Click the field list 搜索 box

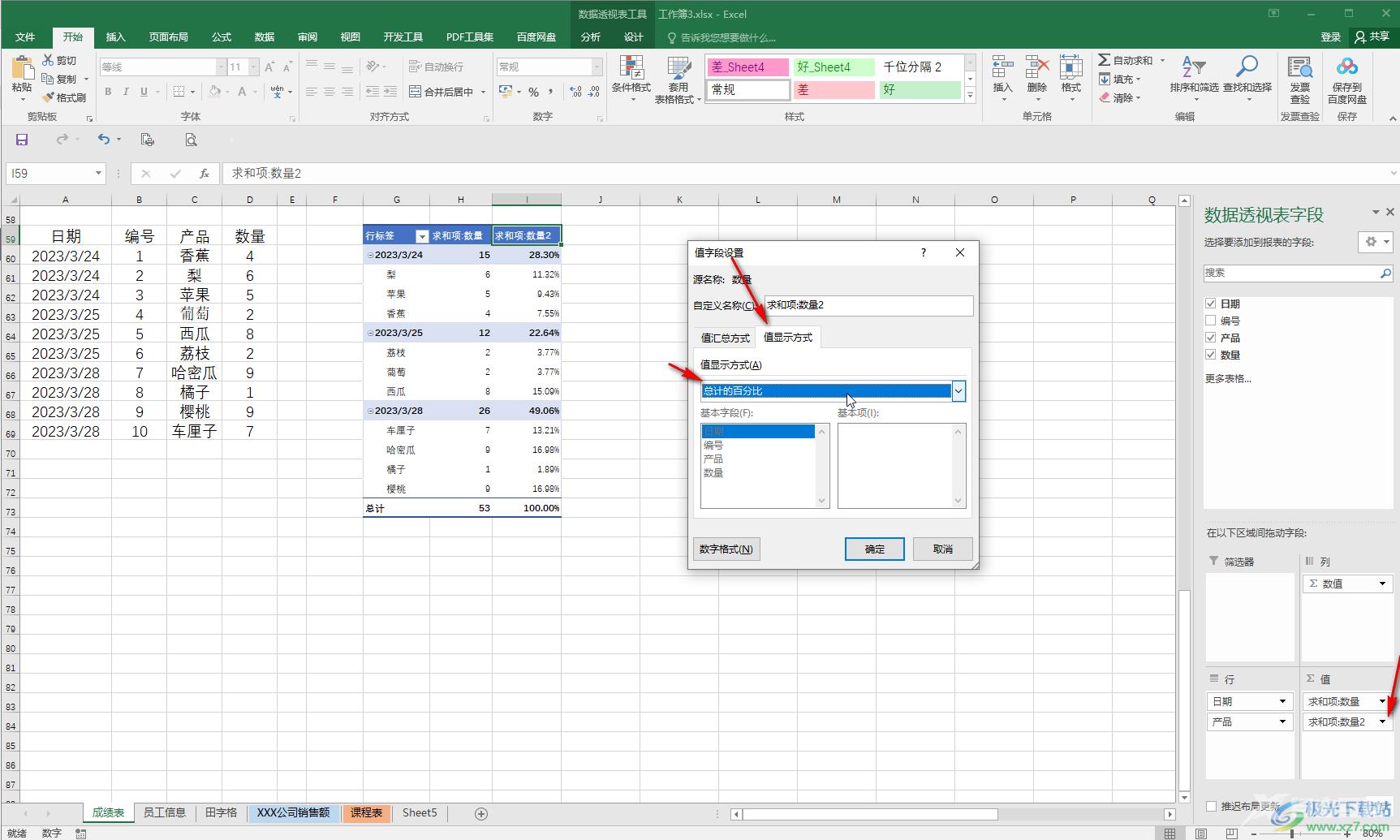pyautogui.click(x=1298, y=274)
